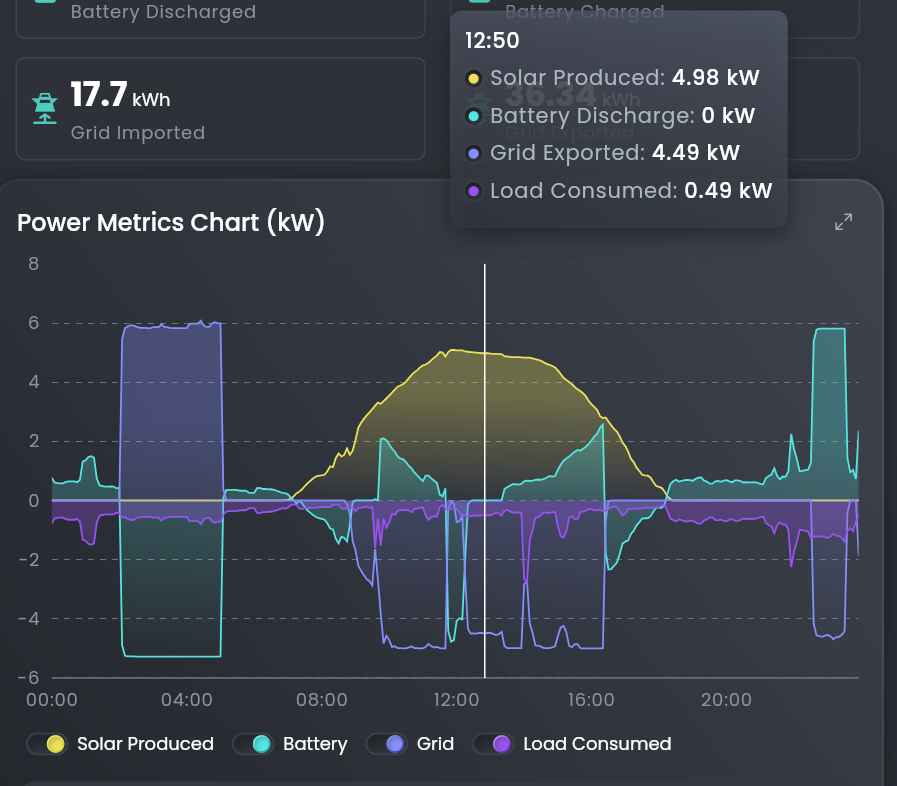
Task: Click the Grid Imported tower icon
Action: (45, 109)
